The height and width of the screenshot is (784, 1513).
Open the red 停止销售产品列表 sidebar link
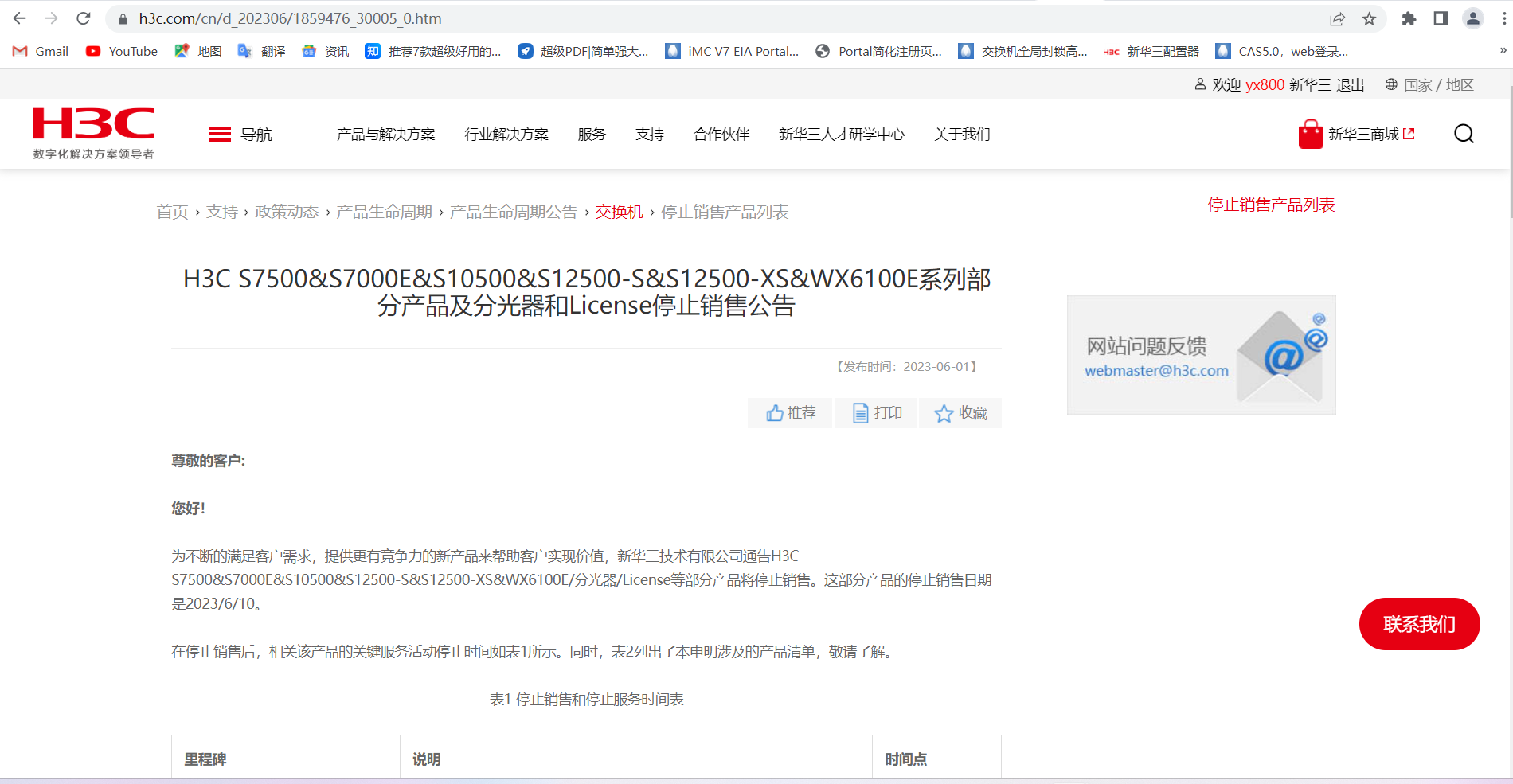(x=1271, y=205)
